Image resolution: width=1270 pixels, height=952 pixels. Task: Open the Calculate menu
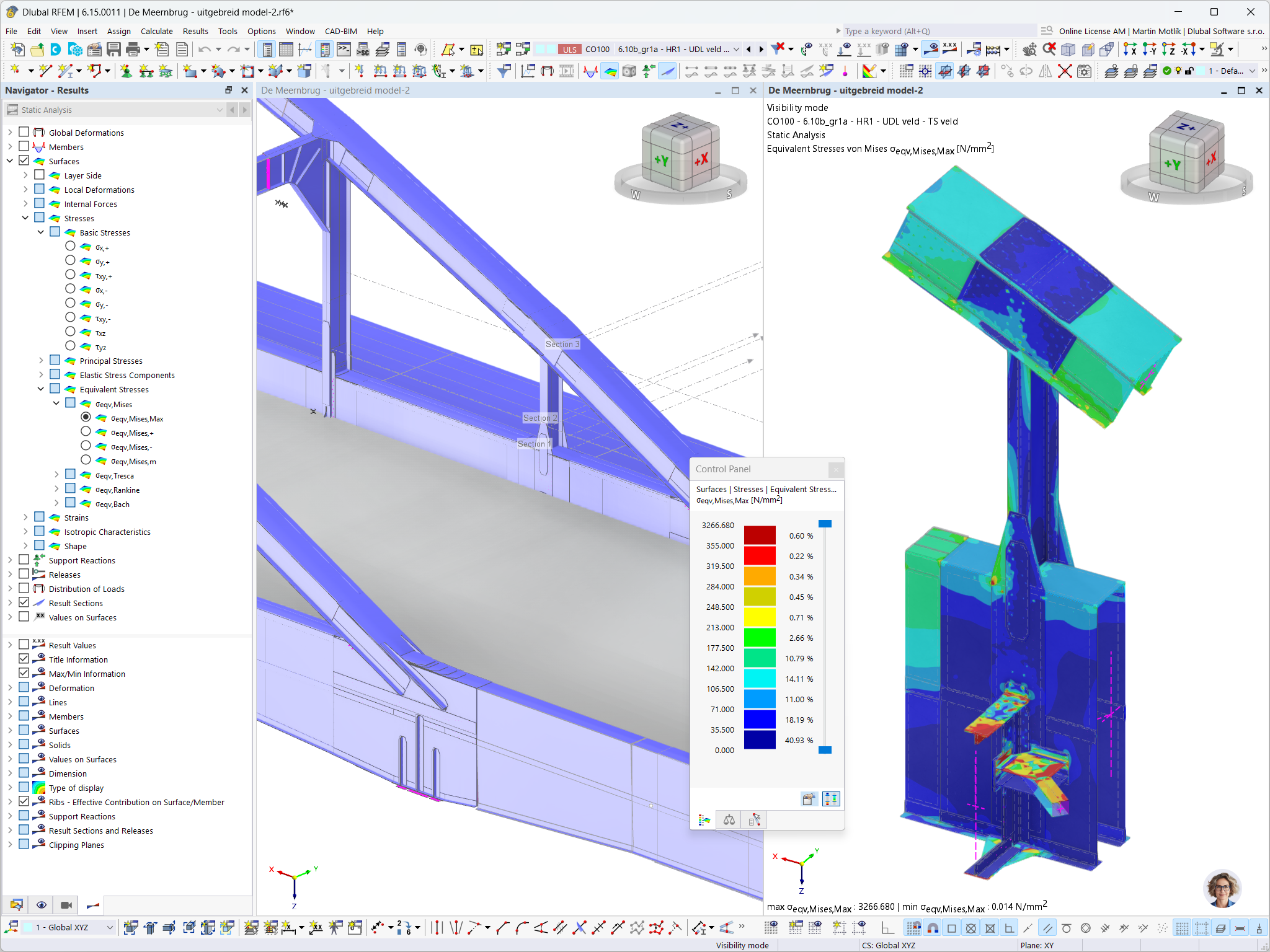(x=156, y=31)
